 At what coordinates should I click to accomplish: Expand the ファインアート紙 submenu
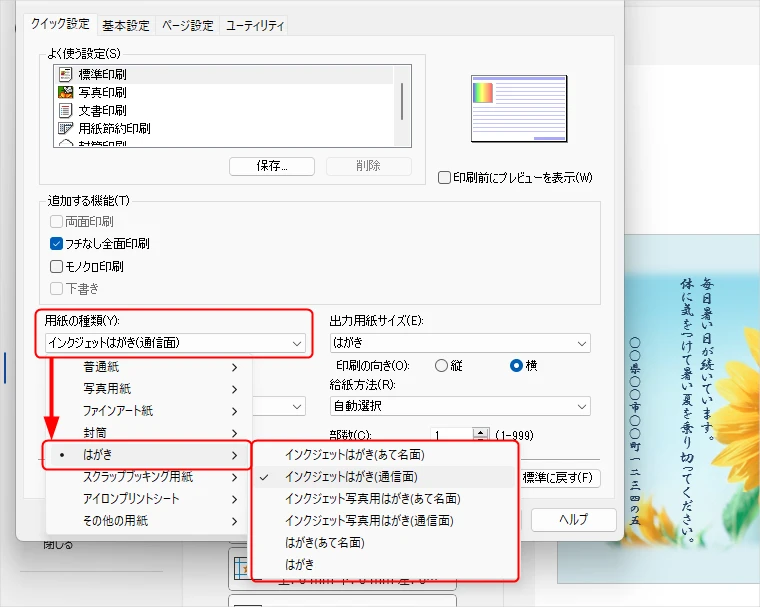point(149,411)
